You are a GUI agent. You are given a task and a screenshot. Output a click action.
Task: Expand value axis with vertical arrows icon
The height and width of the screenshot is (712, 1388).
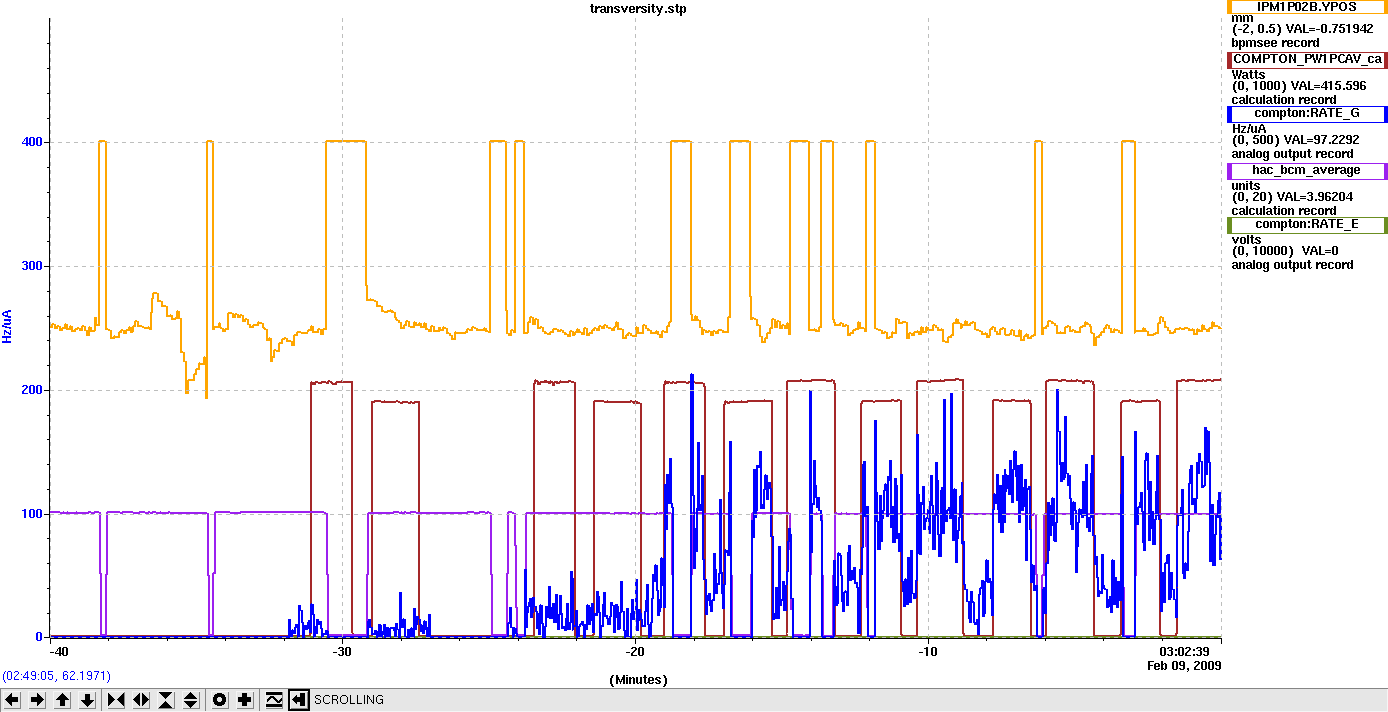[x=191, y=700]
